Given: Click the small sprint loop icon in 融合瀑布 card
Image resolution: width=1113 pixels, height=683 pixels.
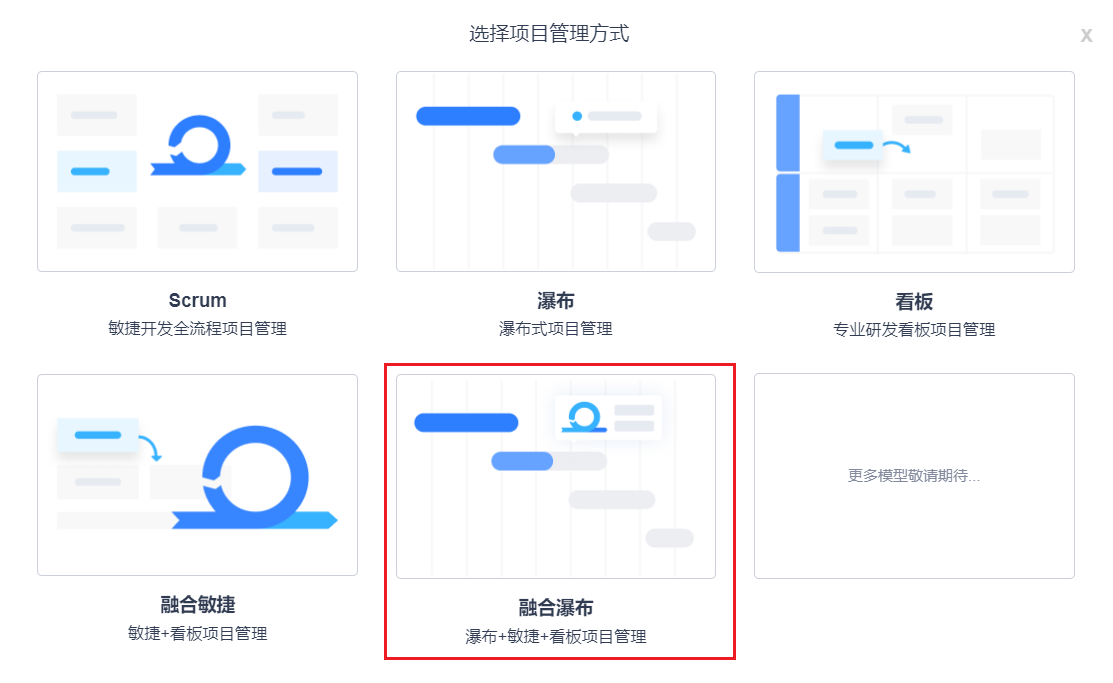Looking at the screenshot, I should [x=584, y=417].
